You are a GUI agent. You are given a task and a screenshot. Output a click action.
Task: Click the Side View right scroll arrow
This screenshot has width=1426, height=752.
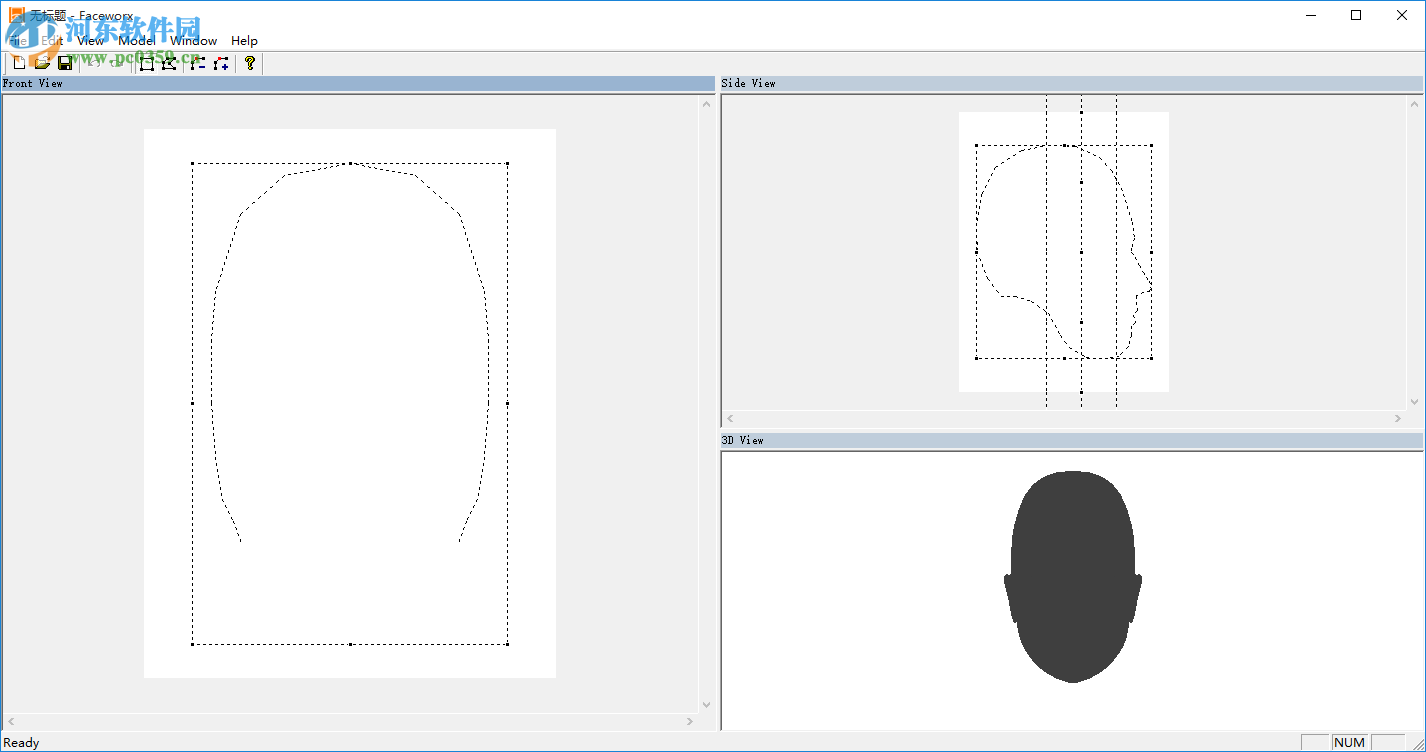point(1399,418)
